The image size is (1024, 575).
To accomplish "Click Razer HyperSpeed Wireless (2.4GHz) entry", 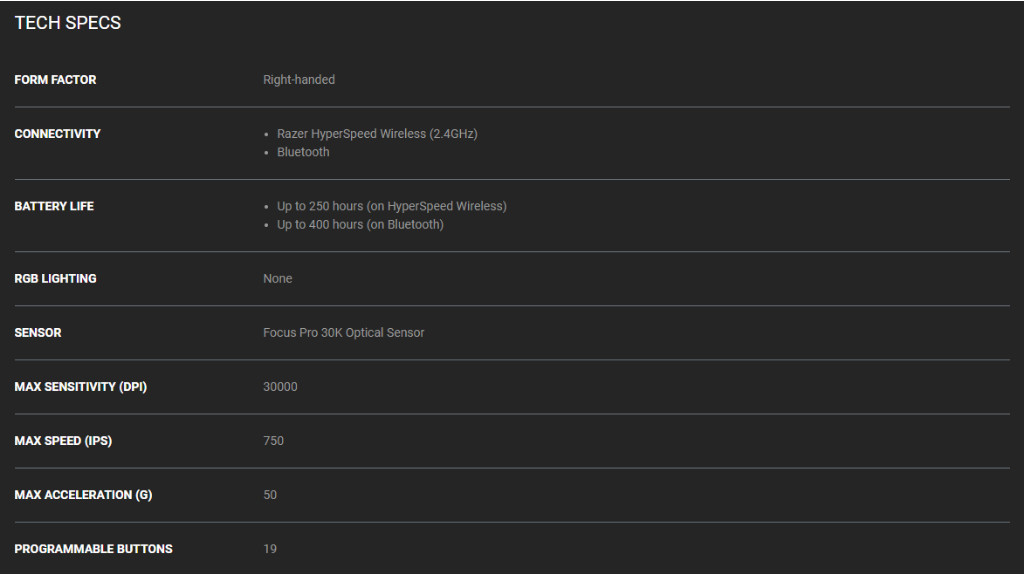I will pos(377,134).
